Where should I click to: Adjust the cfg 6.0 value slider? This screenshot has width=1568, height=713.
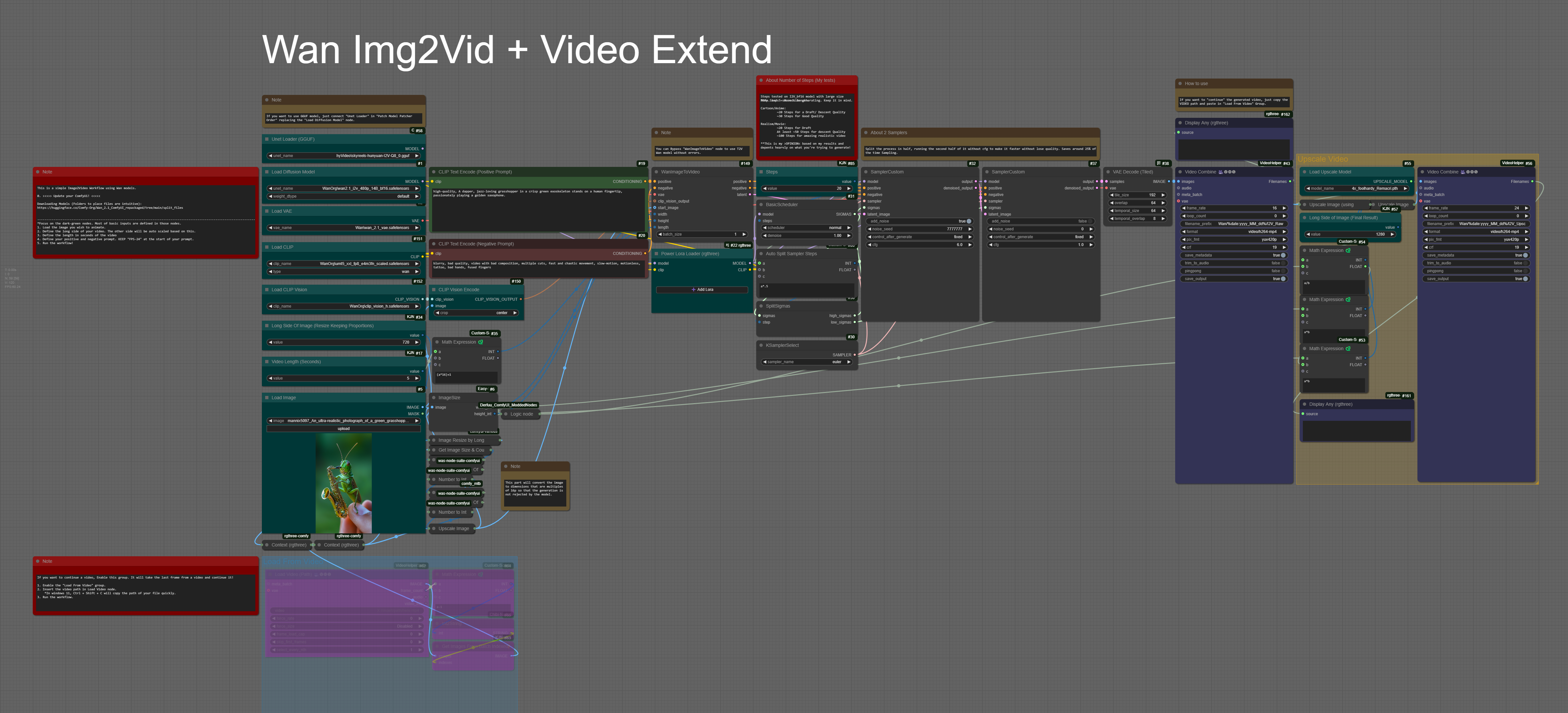click(x=919, y=245)
